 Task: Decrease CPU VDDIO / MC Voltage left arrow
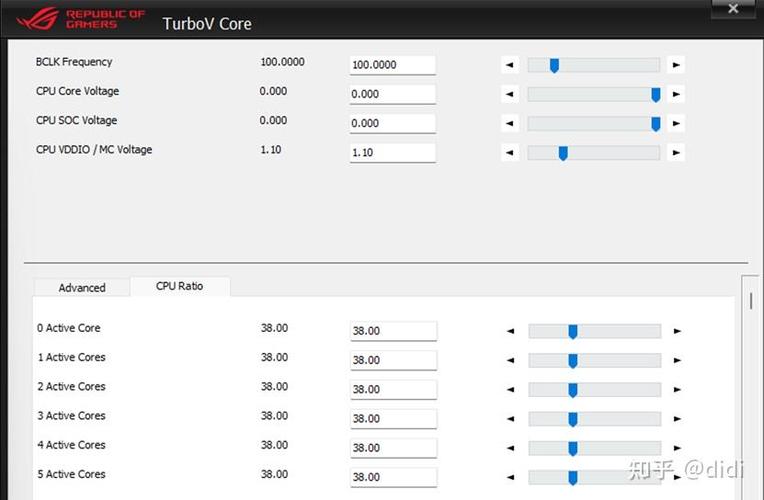click(x=510, y=153)
